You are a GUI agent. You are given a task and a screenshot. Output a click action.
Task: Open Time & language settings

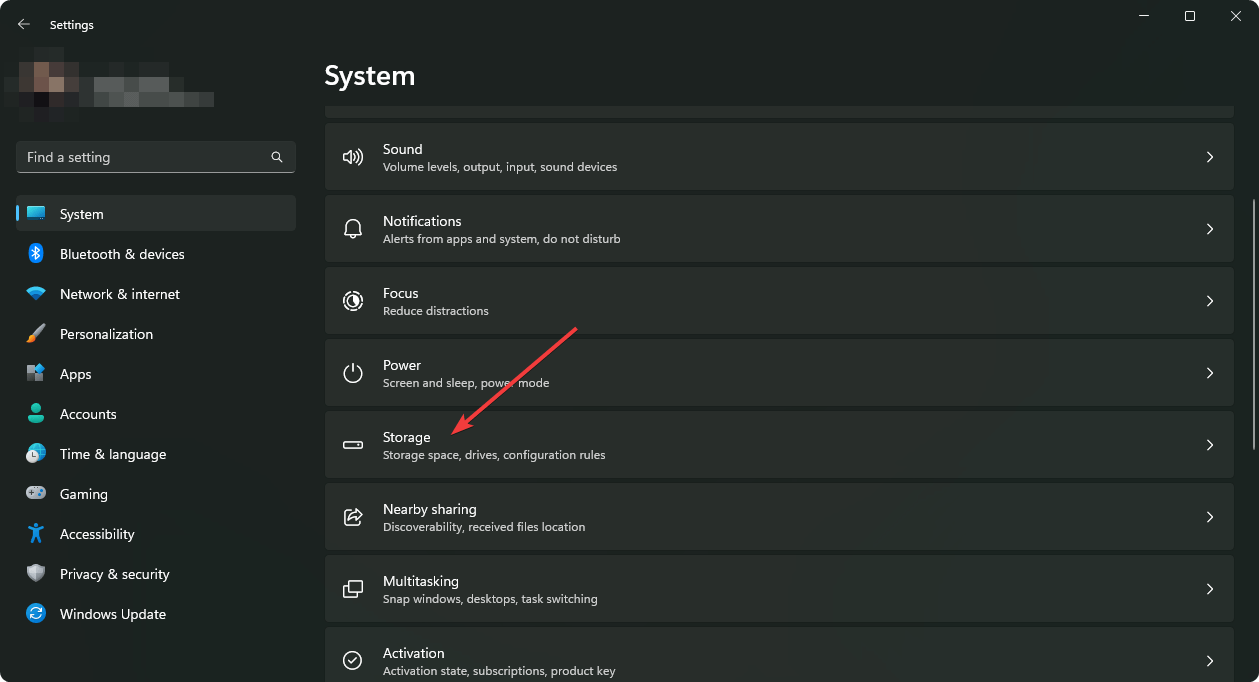tap(156, 454)
